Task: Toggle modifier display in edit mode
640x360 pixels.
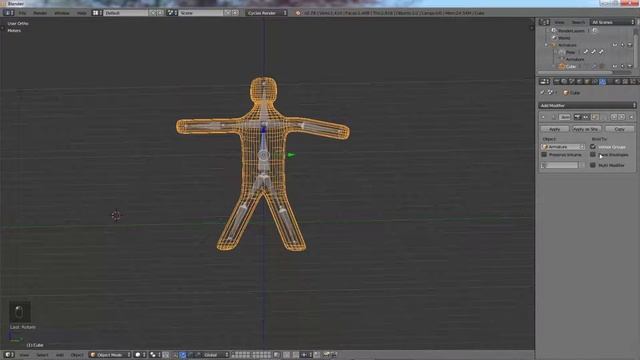Action: point(595,117)
